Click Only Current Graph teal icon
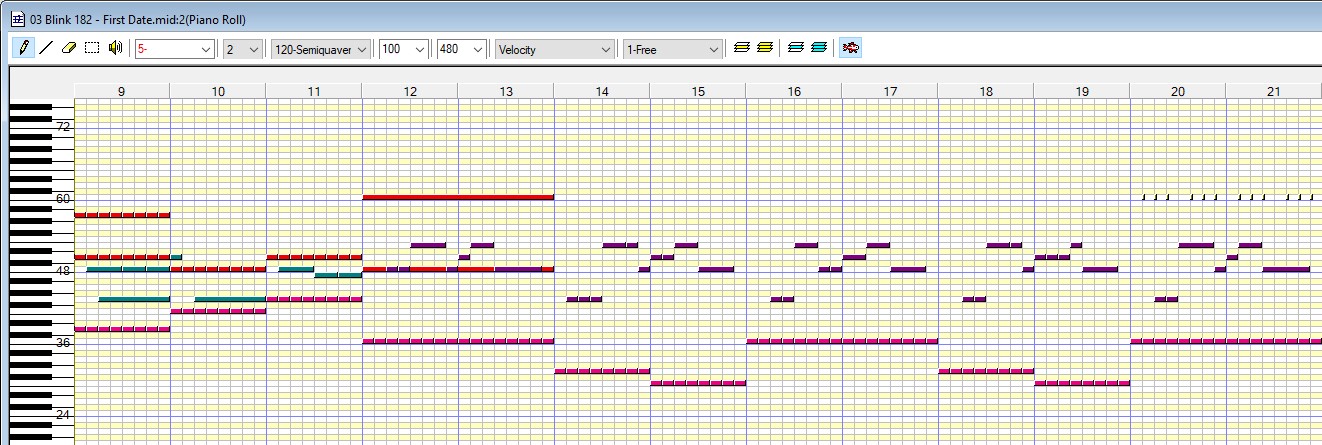The height and width of the screenshot is (445, 1322). (796, 48)
